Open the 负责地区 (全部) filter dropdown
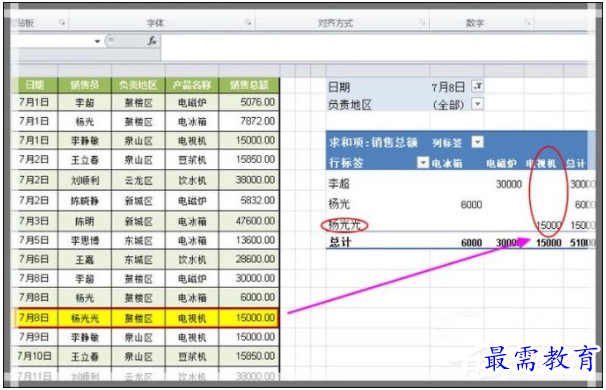This screenshot has width=606, height=390. pos(478,104)
